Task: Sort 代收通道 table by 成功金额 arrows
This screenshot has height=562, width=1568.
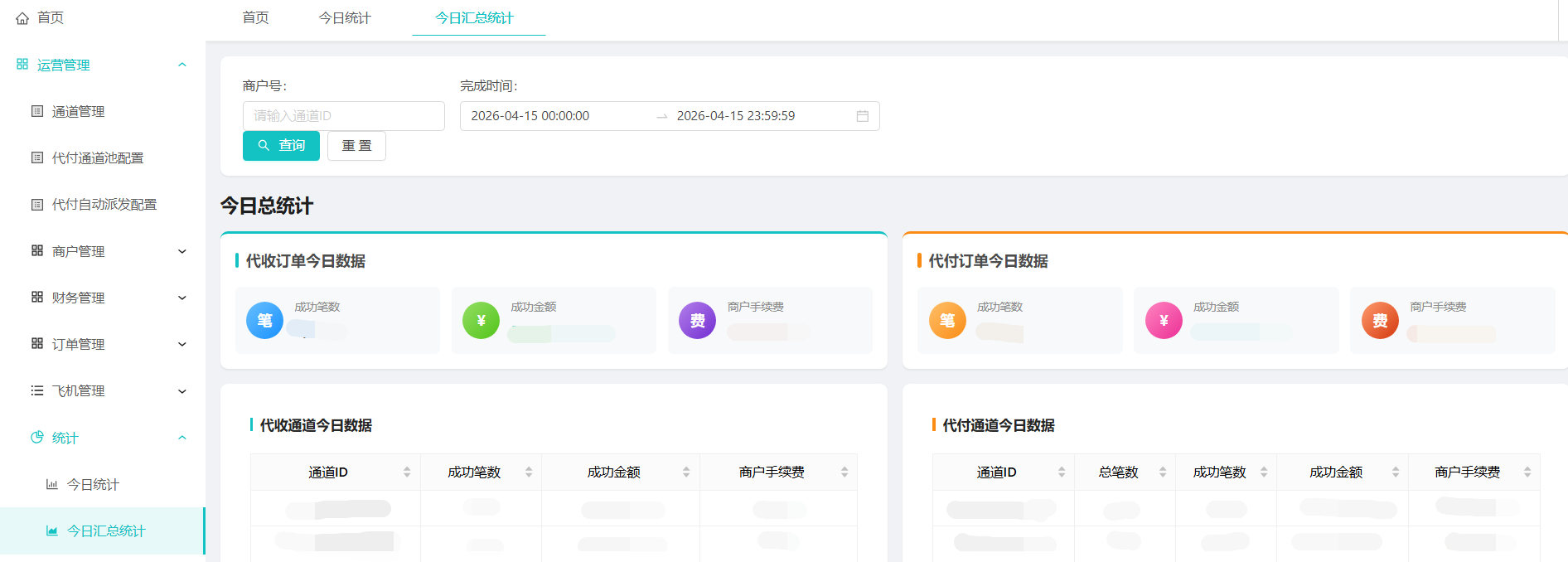Action: [x=686, y=472]
